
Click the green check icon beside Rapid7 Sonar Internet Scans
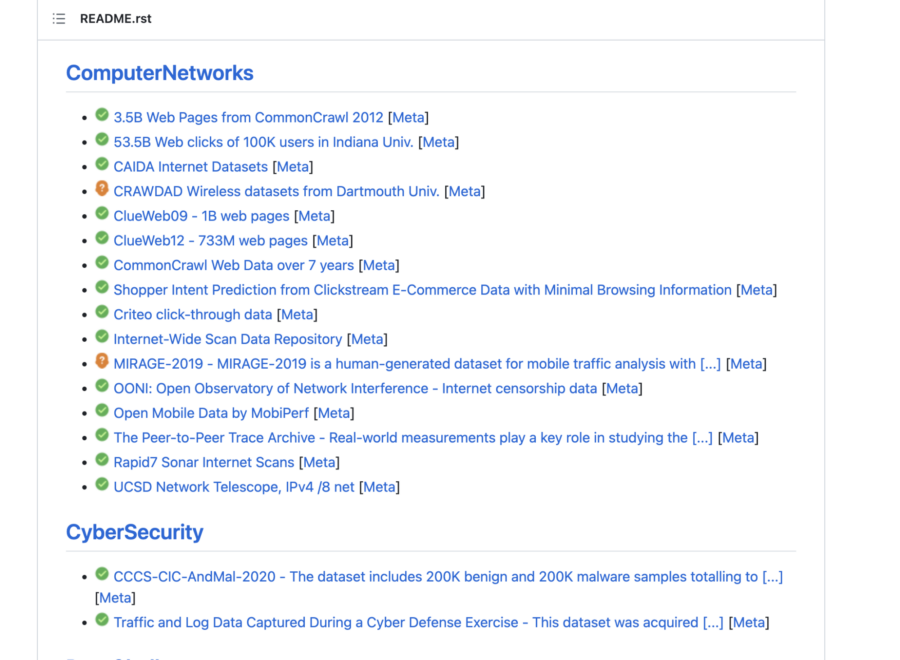click(102, 459)
